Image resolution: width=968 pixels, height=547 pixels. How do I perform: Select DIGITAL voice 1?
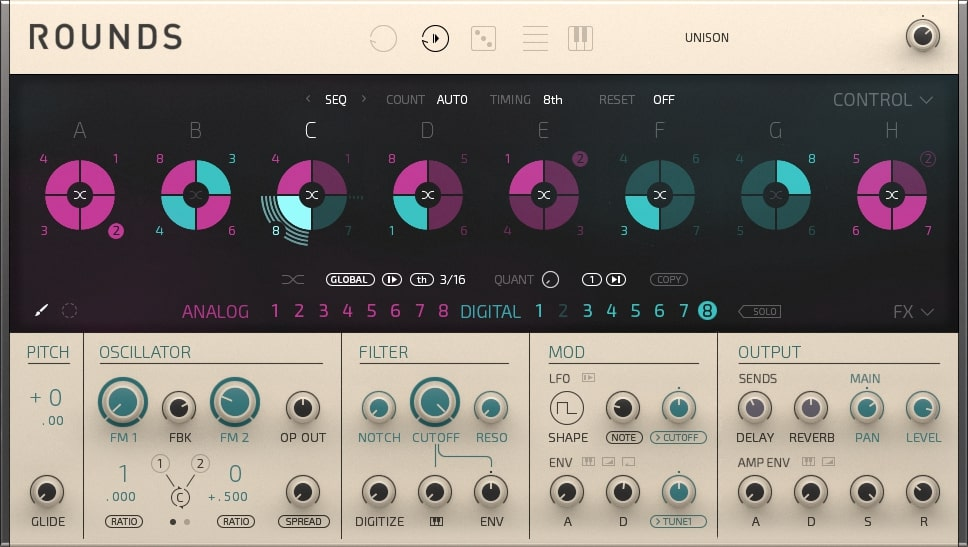click(x=539, y=311)
